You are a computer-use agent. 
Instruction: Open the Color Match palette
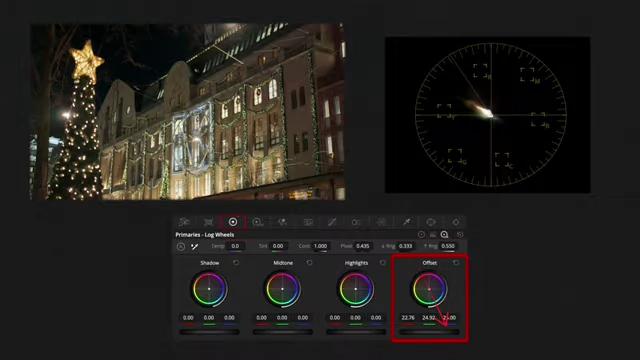tap(209, 222)
